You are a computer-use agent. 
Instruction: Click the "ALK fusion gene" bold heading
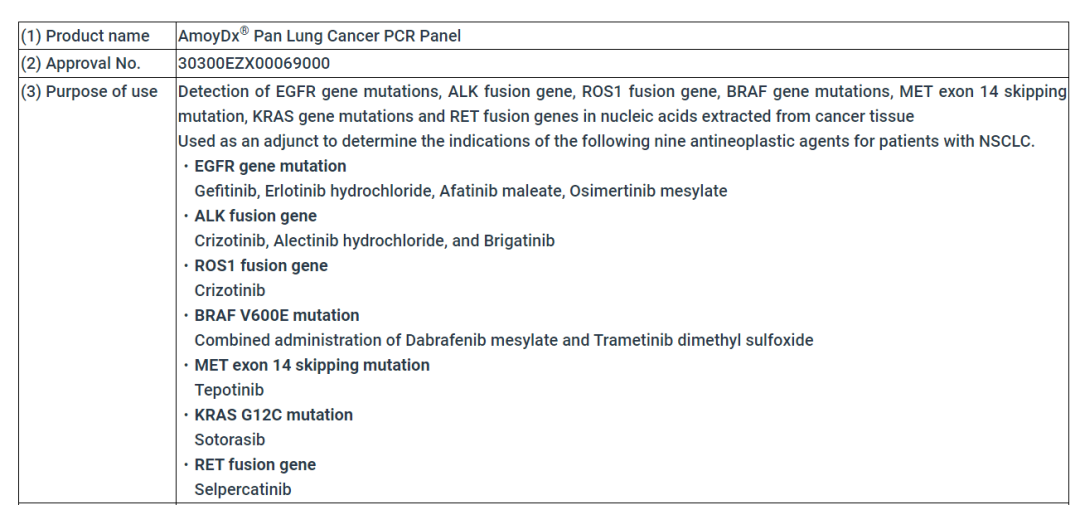click(x=255, y=216)
